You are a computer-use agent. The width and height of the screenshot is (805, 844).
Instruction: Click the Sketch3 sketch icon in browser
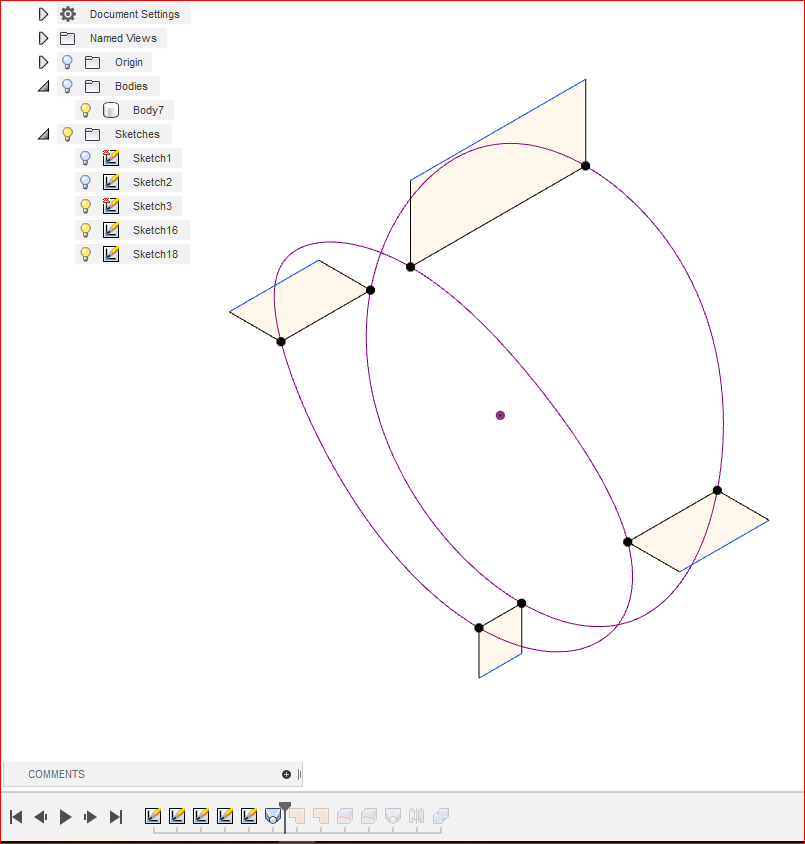coord(111,206)
